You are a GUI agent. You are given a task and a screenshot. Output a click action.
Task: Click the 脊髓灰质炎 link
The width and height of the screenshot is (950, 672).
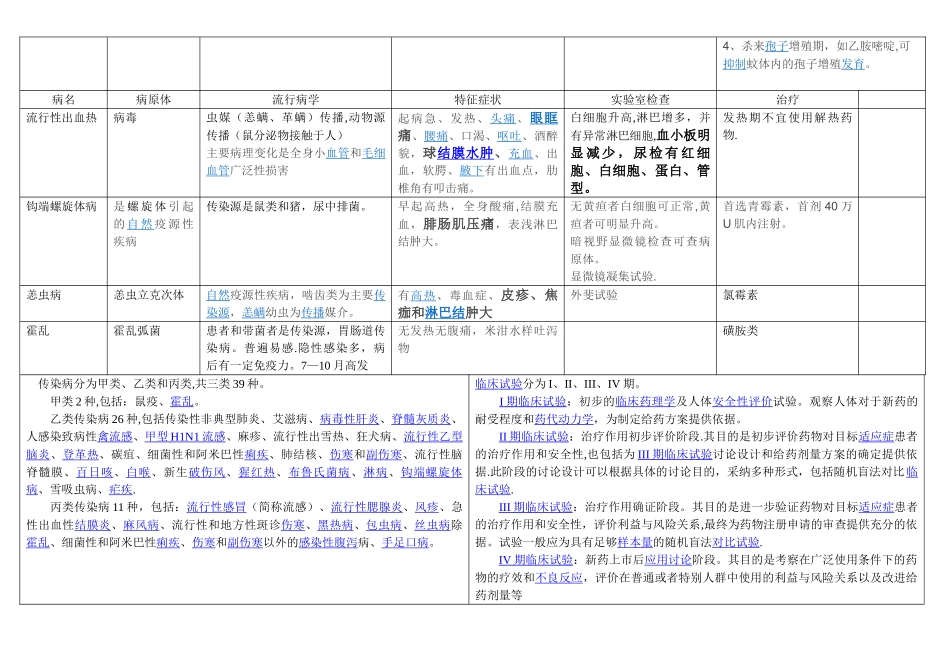[421, 419]
